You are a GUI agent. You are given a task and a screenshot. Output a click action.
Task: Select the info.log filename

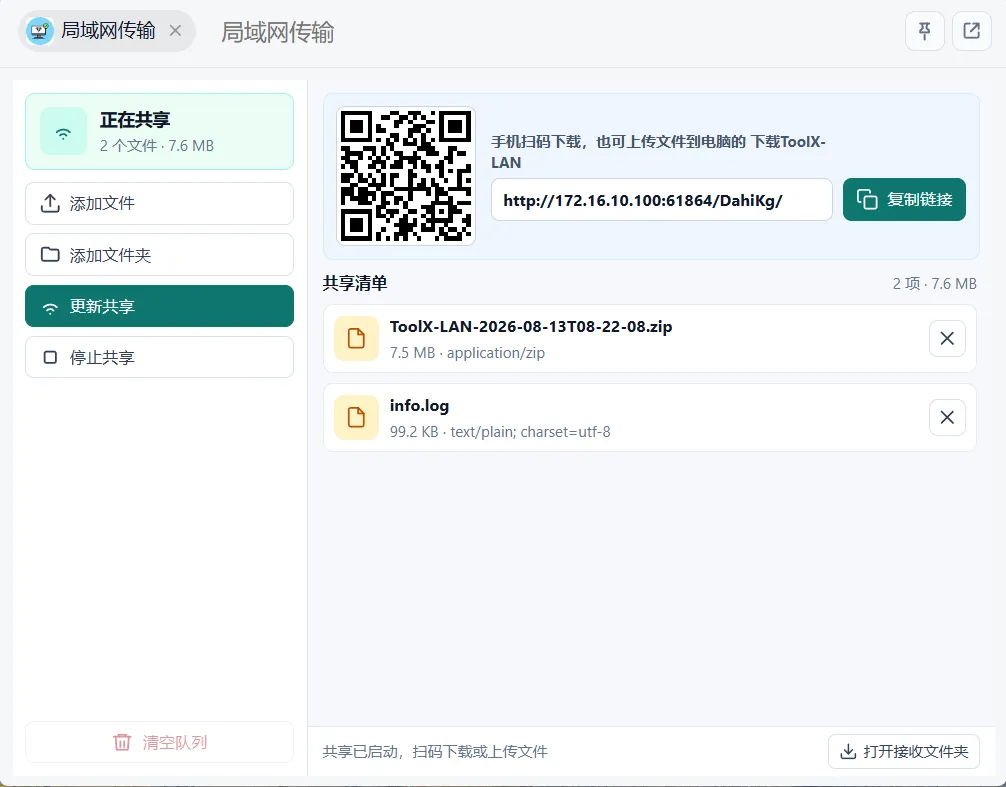tap(419, 405)
